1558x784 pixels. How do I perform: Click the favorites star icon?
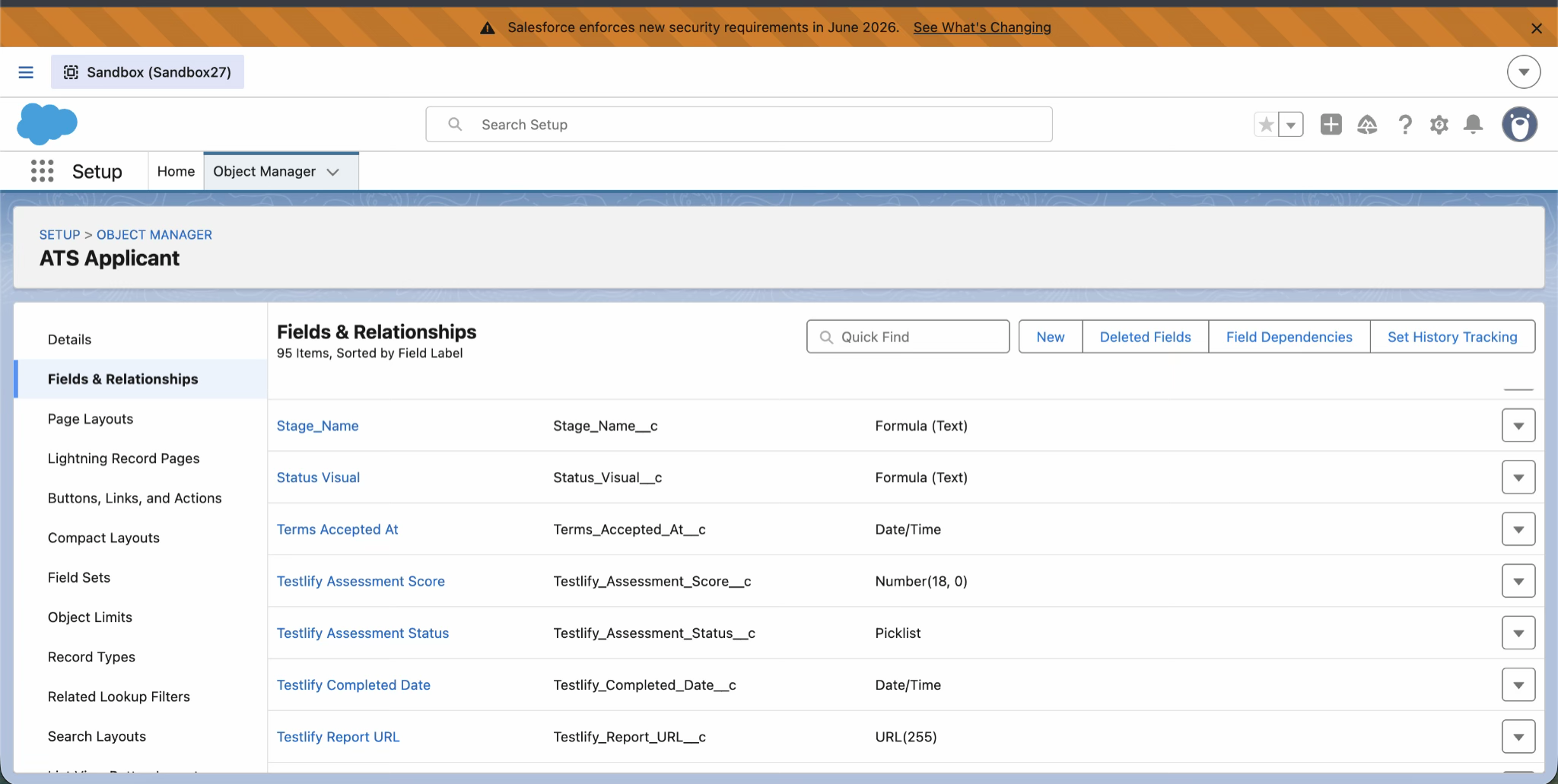click(x=1267, y=124)
